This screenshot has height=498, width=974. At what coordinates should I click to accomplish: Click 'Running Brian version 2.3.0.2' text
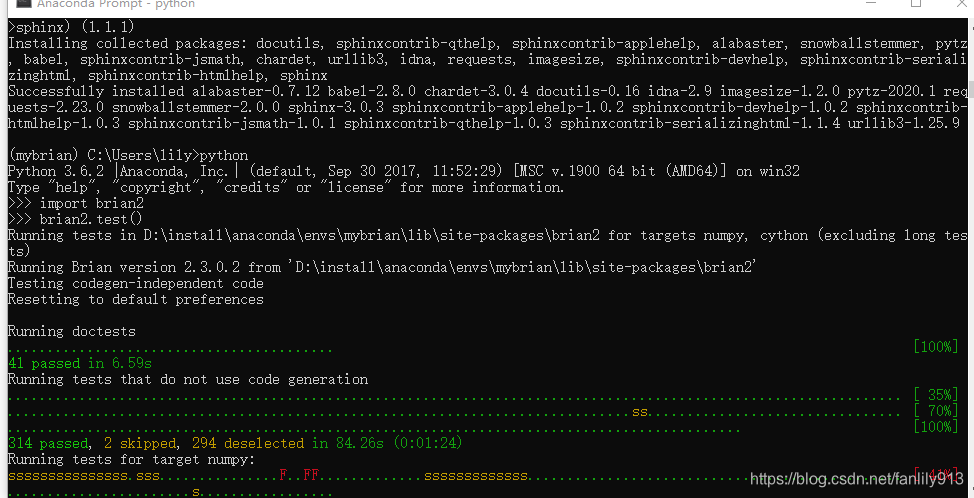tap(124, 268)
